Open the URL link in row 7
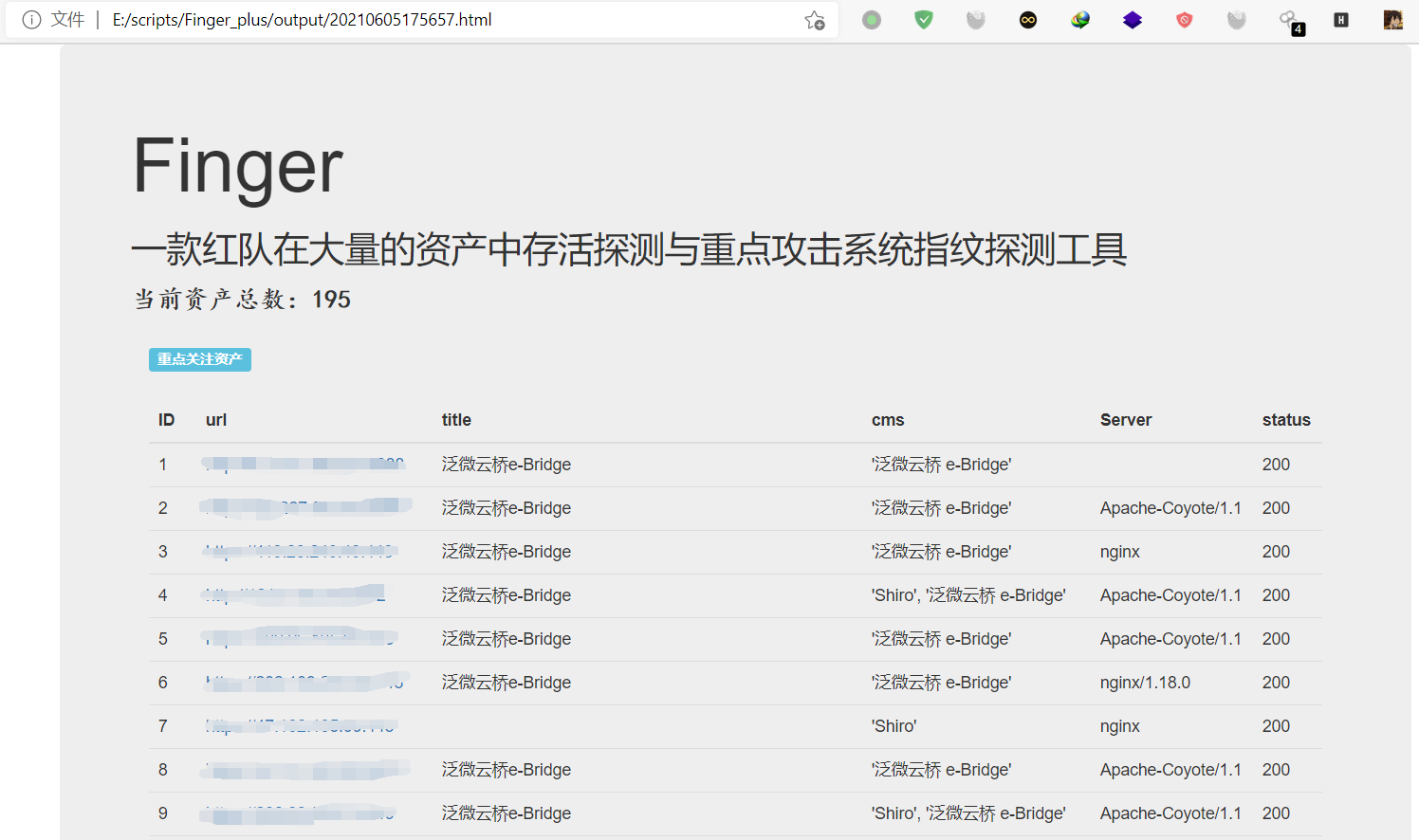 (300, 726)
